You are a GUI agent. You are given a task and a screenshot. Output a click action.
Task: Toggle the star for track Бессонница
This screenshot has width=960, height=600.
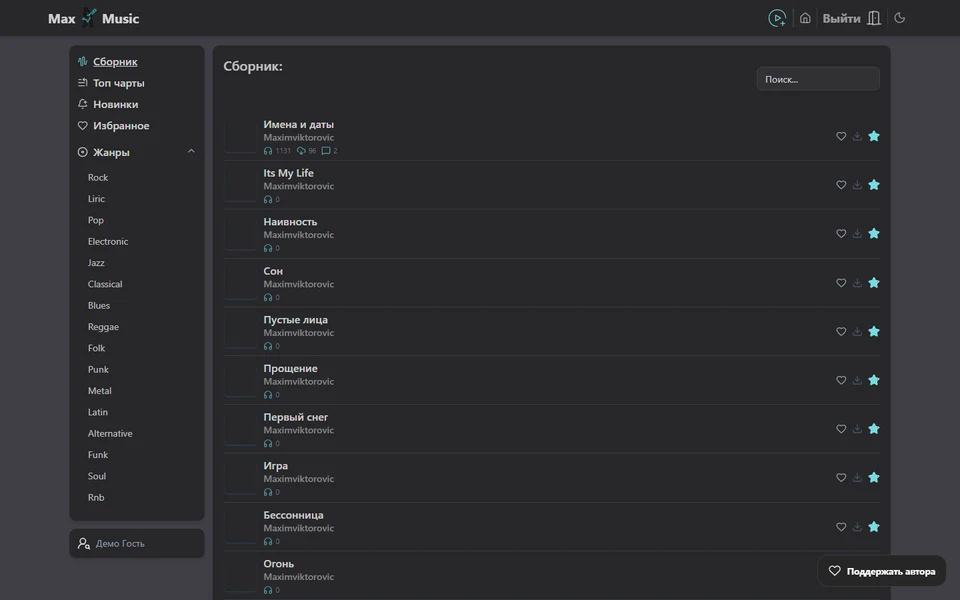pyautogui.click(x=874, y=527)
